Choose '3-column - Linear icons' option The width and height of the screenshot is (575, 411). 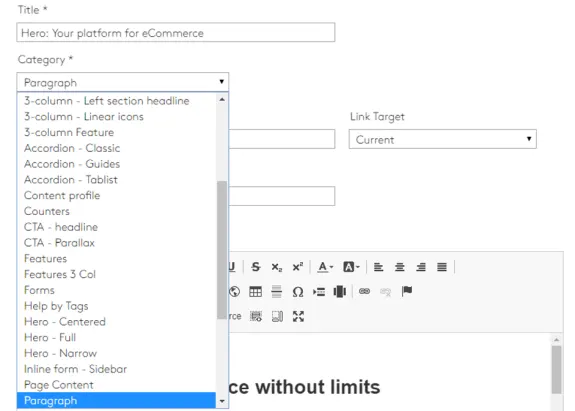coord(117,117)
